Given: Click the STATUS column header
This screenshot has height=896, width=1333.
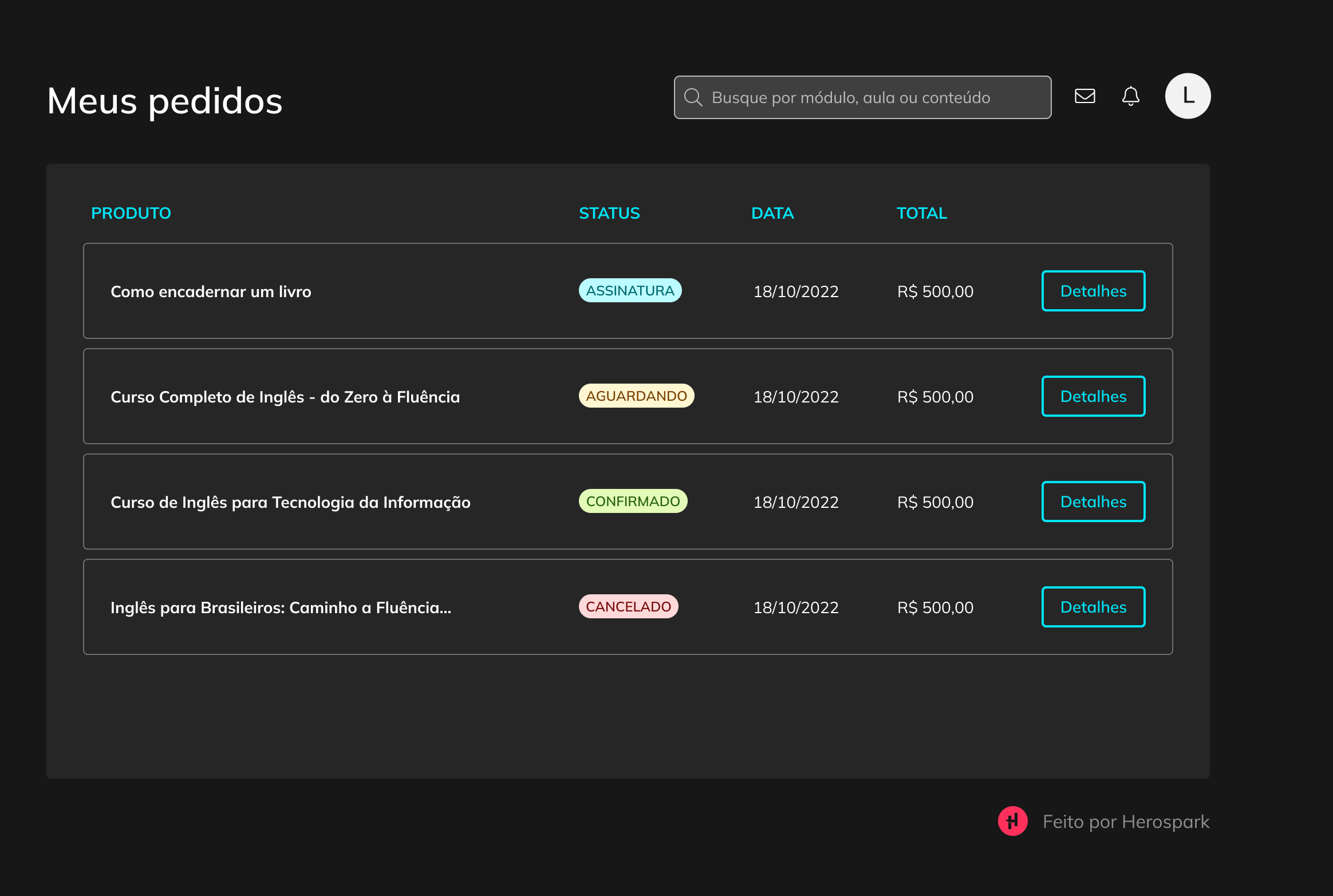Looking at the screenshot, I should [x=609, y=213].
